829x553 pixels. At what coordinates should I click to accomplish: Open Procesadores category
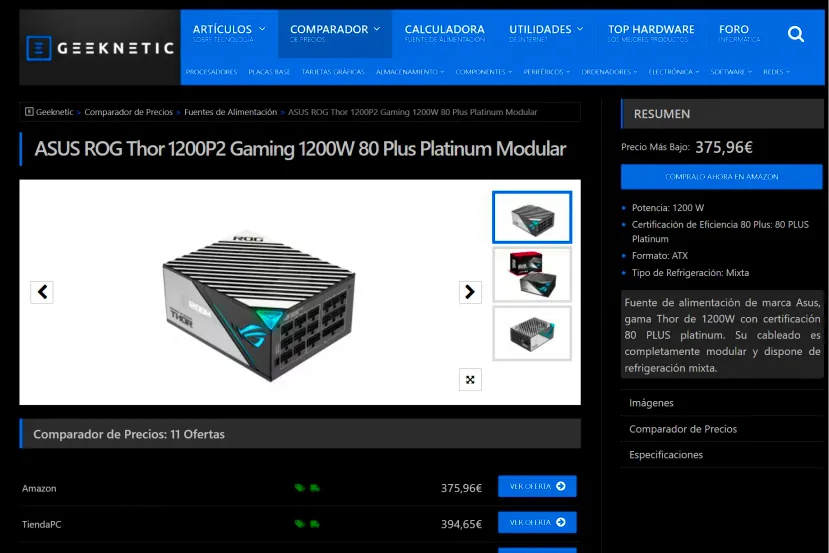pos(211,72)
